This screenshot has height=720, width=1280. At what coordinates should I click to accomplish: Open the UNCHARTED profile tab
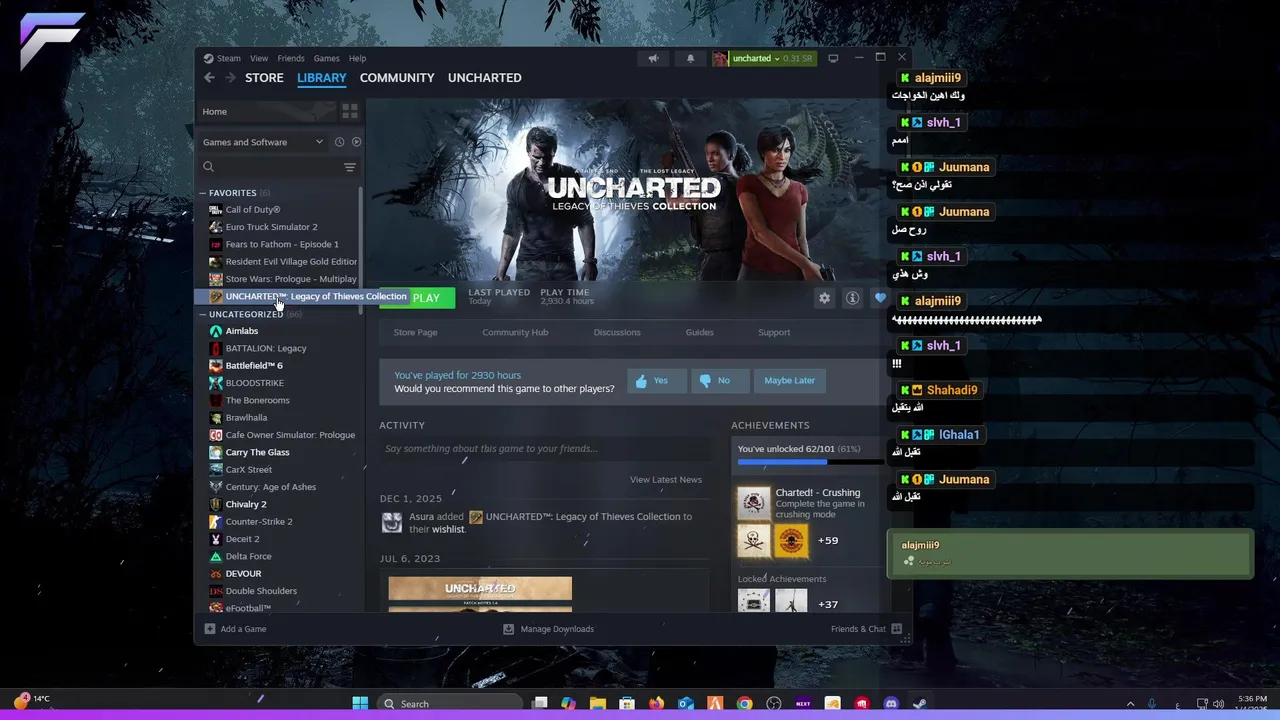pos(484,78)
